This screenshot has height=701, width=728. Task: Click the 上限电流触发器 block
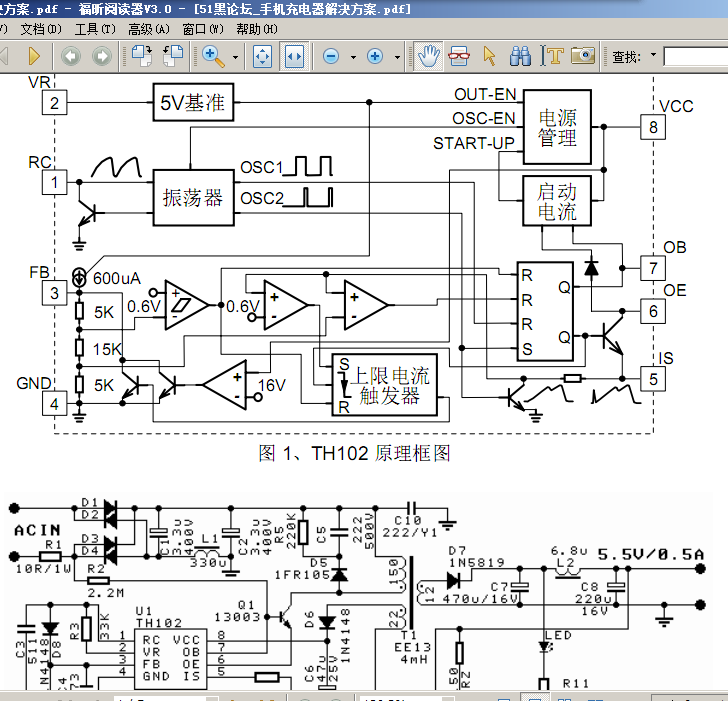[384, 385]
